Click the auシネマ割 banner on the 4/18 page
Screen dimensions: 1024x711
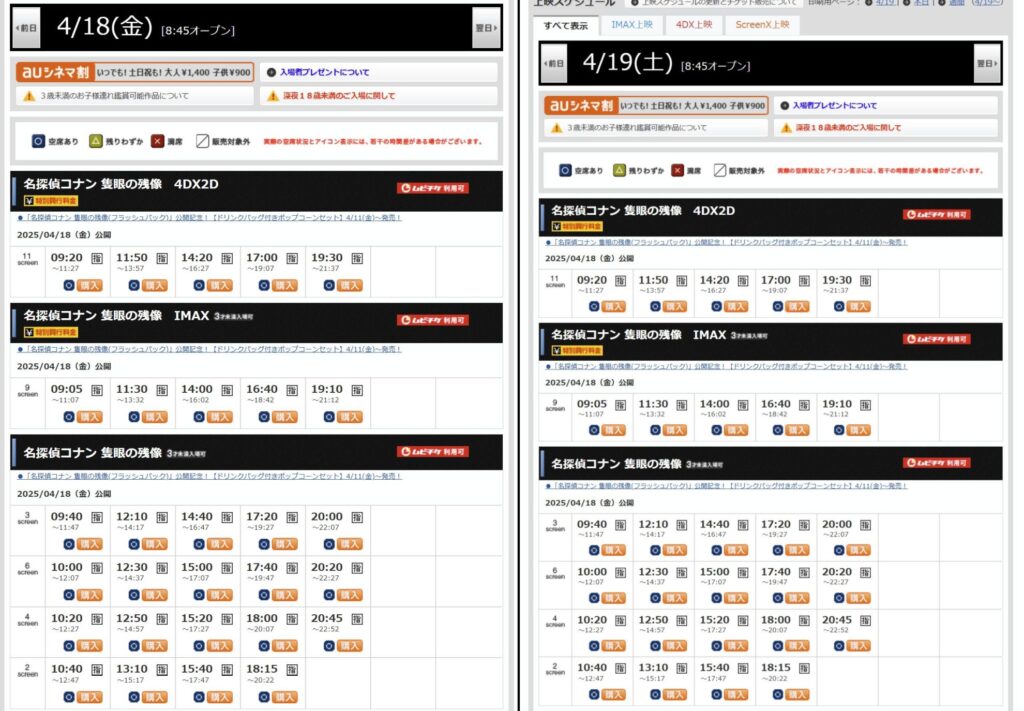[x=135, y=72]
